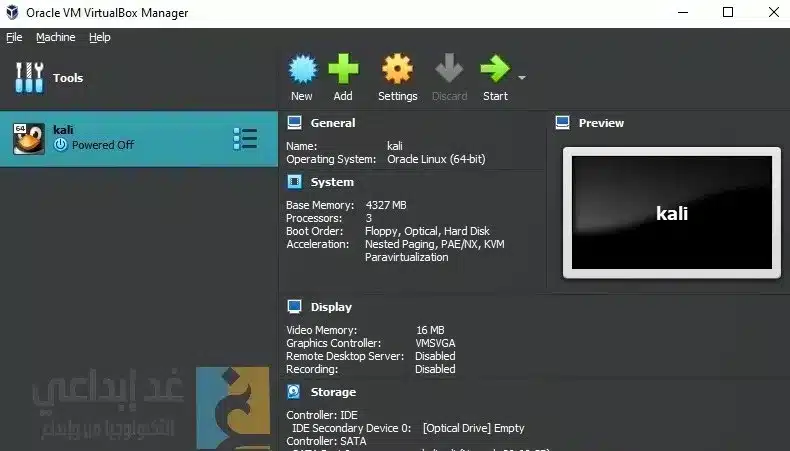The image size is (790, 451).
Task: Open the Tools item in sidebar
Action: click(49, 78)
